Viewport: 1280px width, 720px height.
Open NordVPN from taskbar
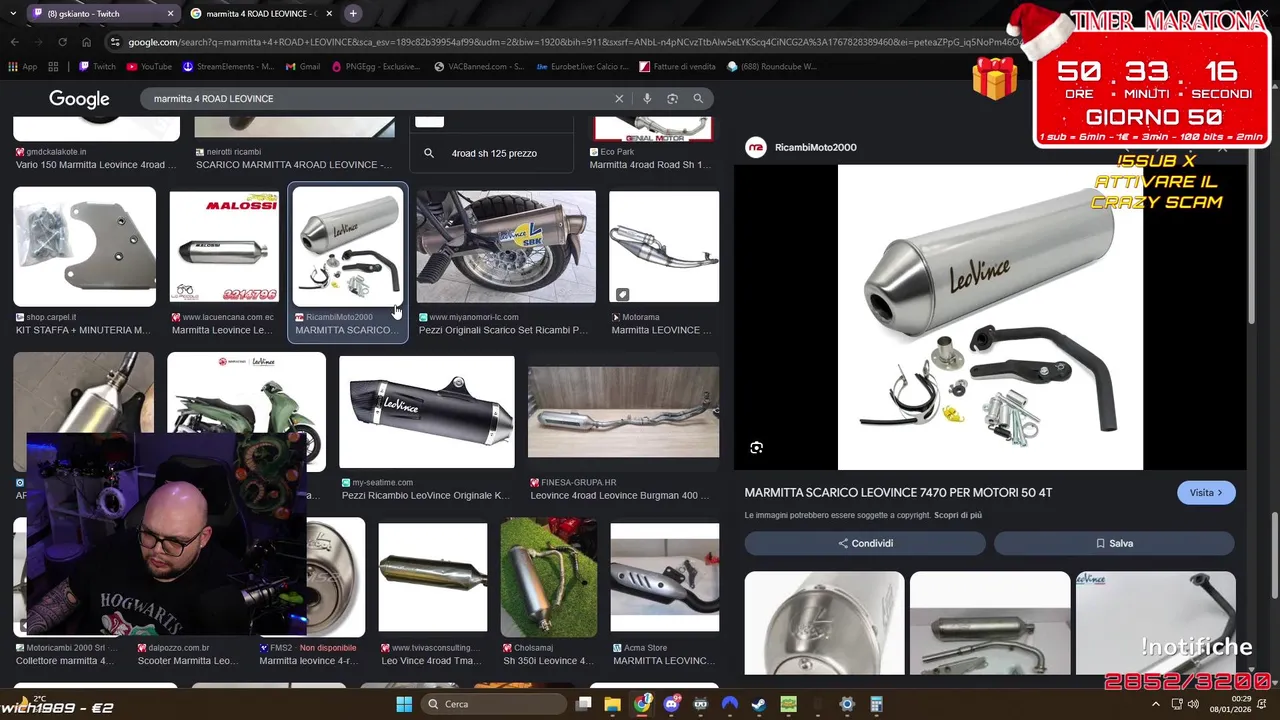pos(730,704)
